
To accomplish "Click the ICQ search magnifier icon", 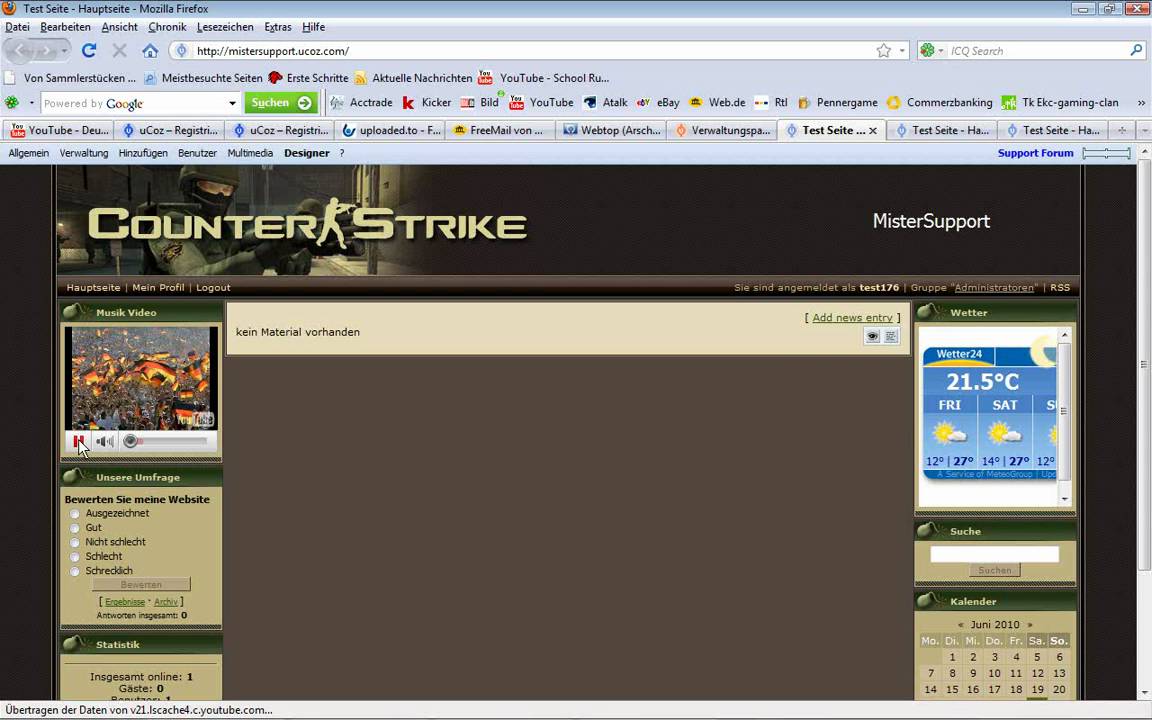I will (x=1136, y=50).
